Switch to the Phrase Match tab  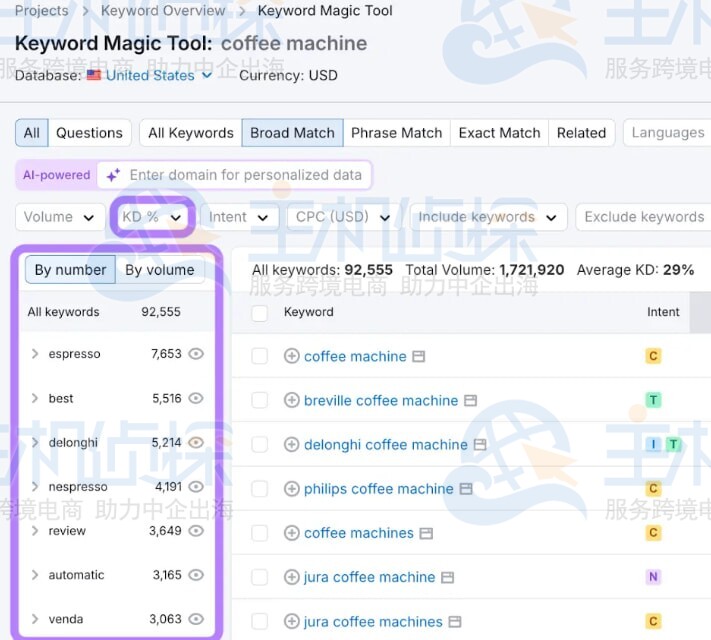point(396,133)
